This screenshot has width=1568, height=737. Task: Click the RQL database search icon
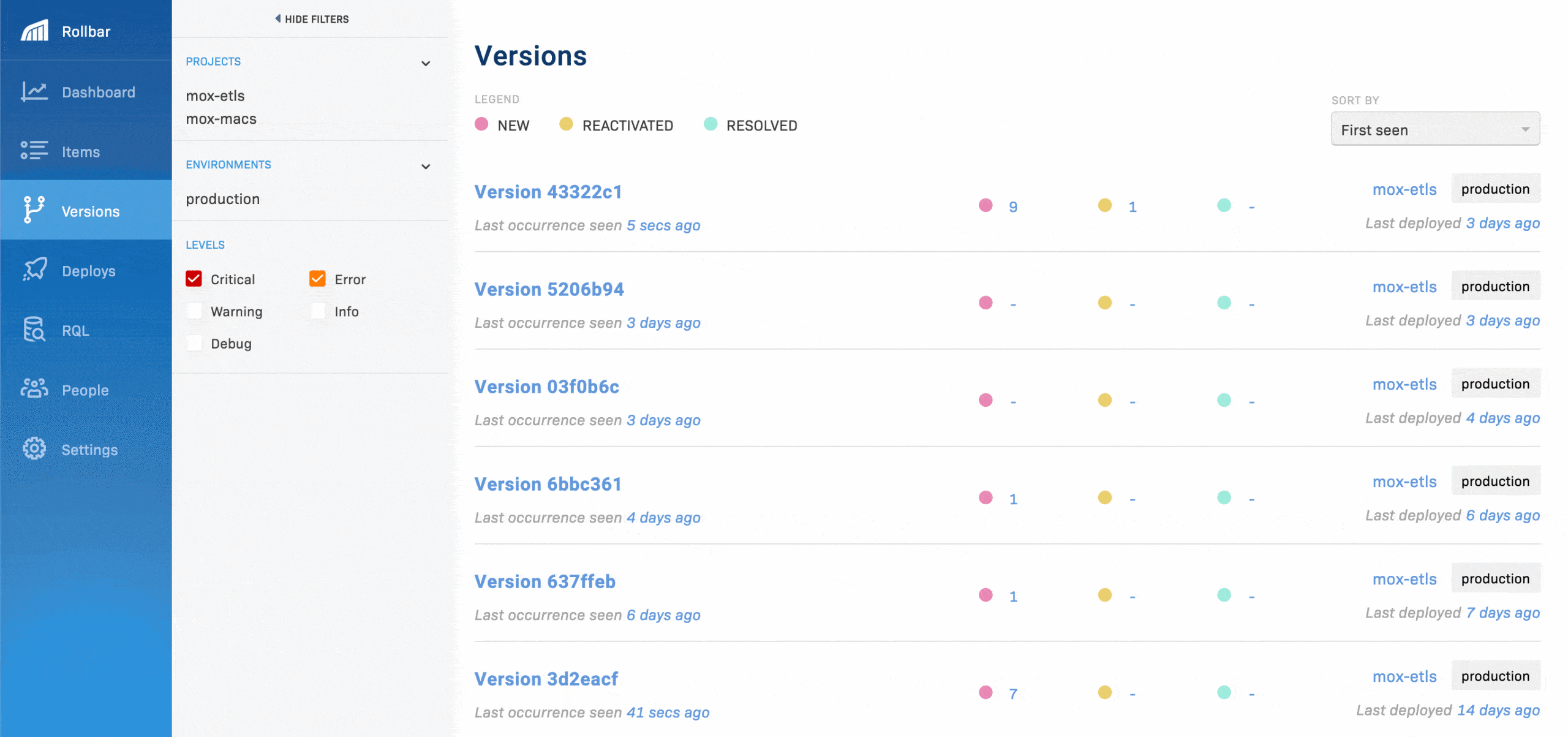click(x=34, y=330)
